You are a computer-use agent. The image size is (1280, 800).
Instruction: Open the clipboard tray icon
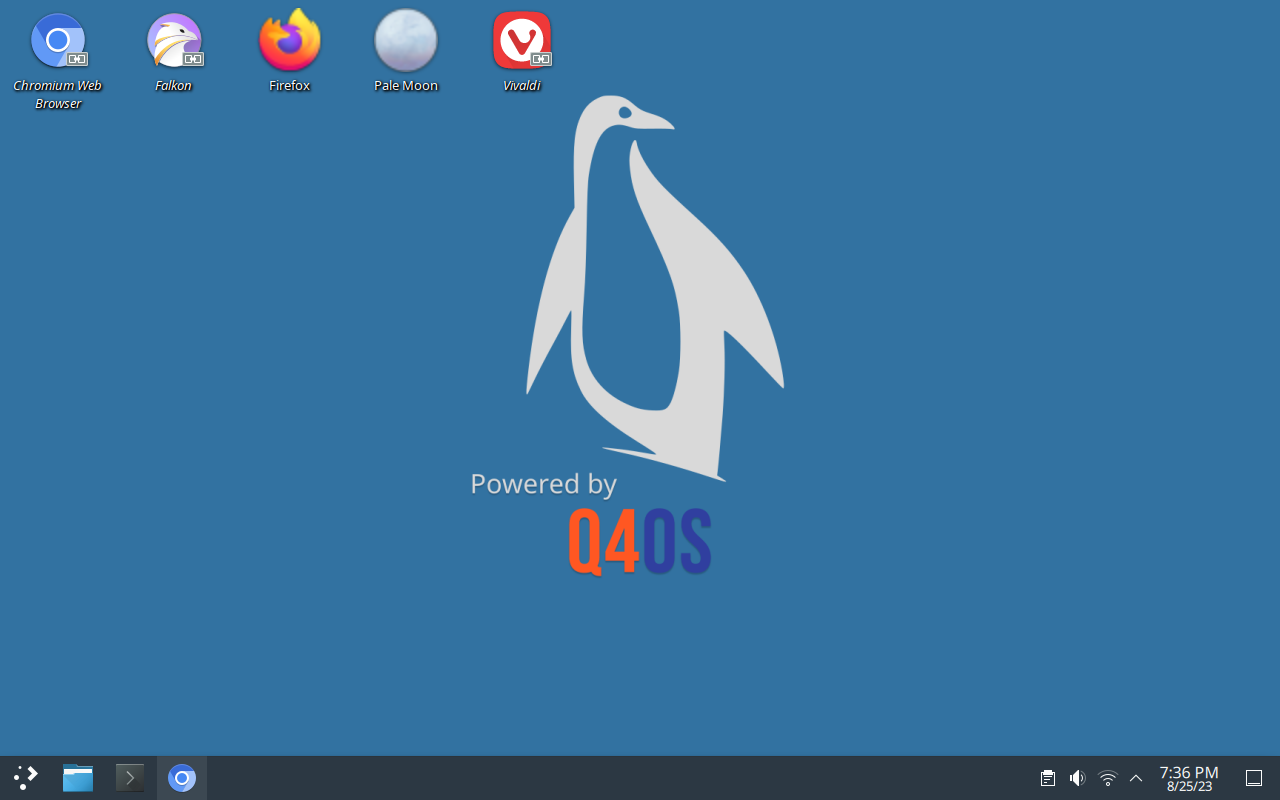point(1047,778)
